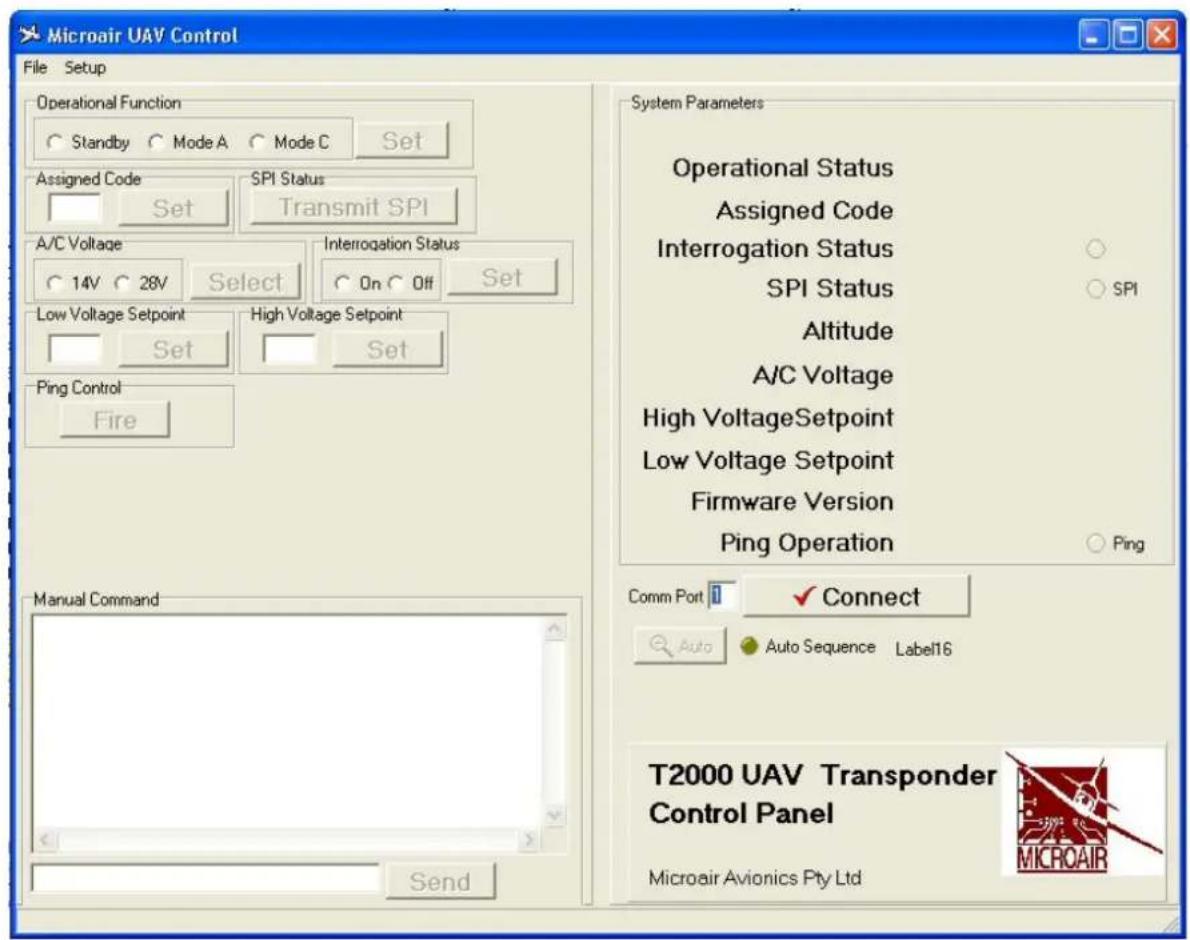
Task: Focus the Assigned Code input field
Action: pos(74,208)
